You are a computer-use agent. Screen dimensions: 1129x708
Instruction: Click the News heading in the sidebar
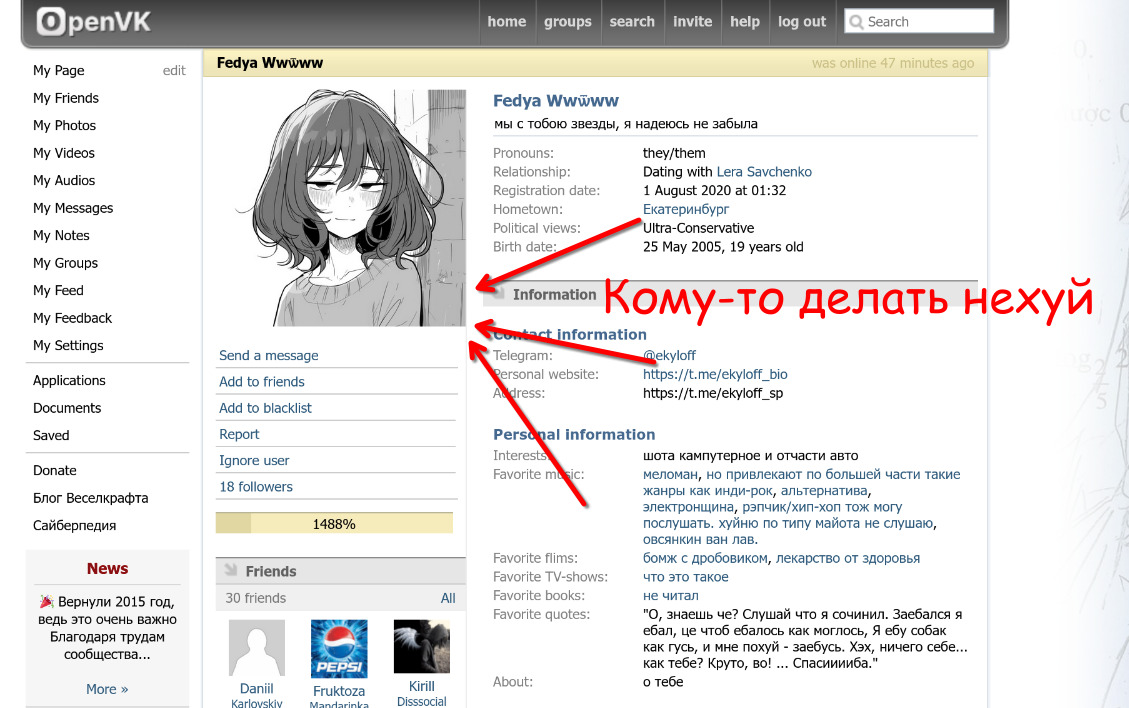(x=107, y=568)
